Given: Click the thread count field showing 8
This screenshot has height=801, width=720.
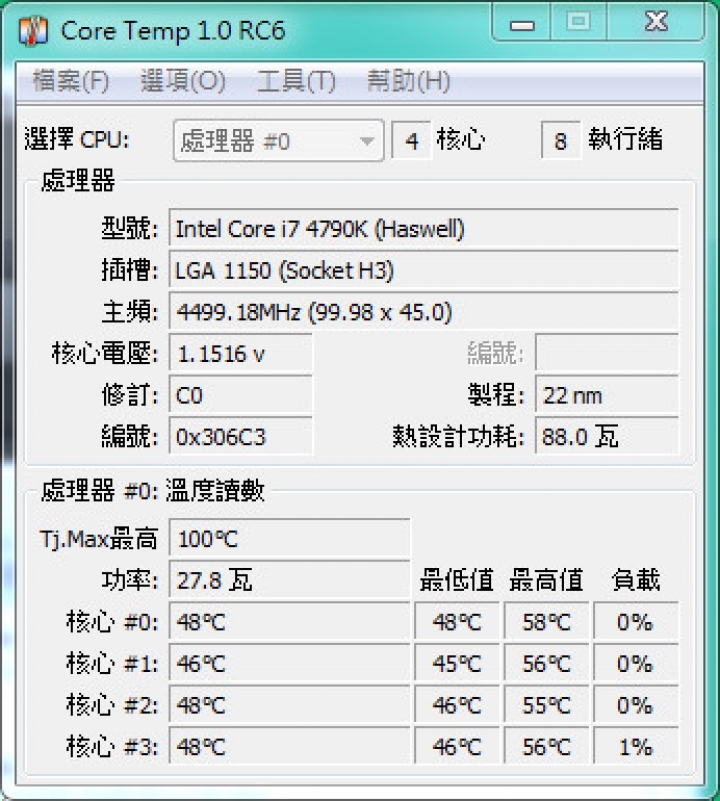Looking at the screenshot, I should pos(561,140).
